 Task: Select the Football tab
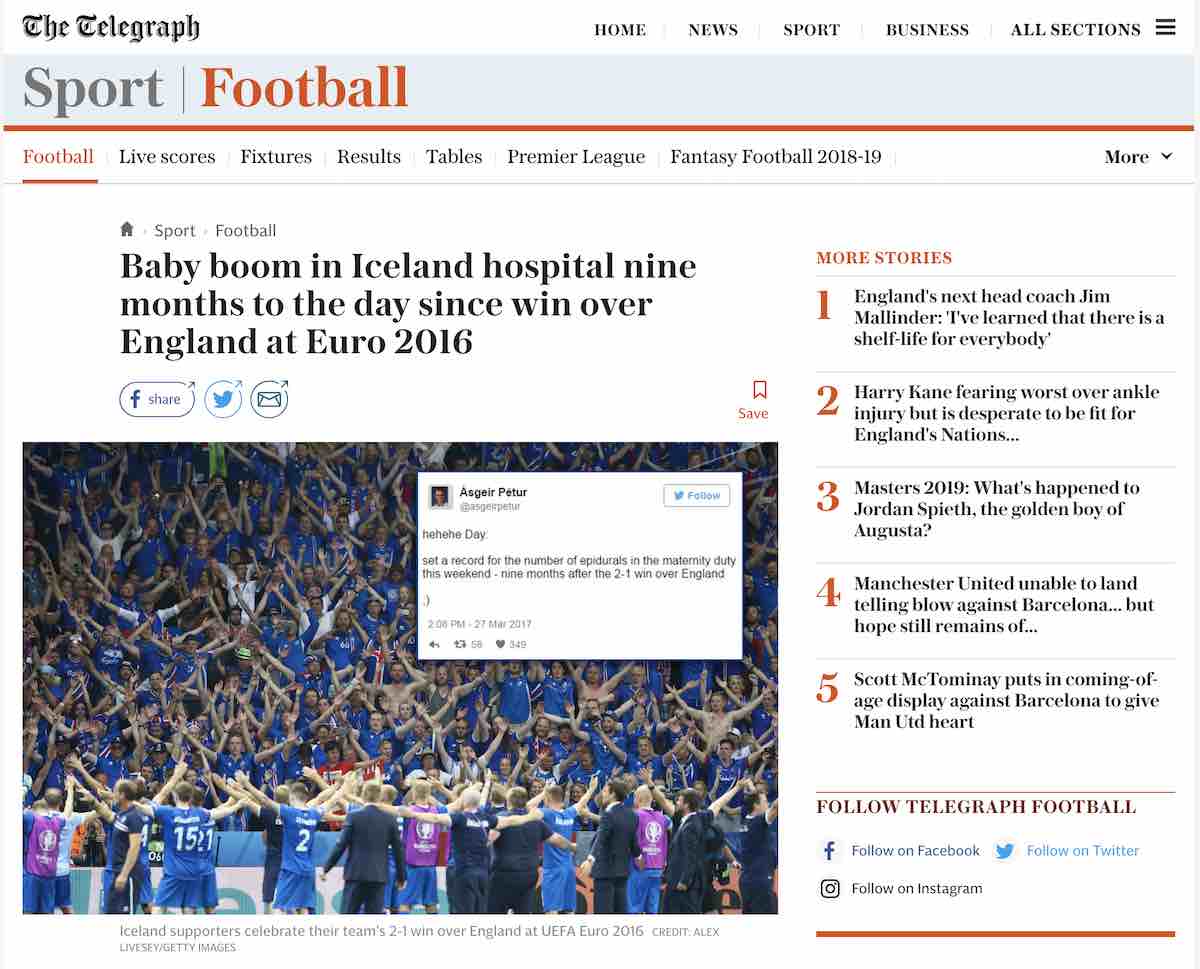[58, 157]
